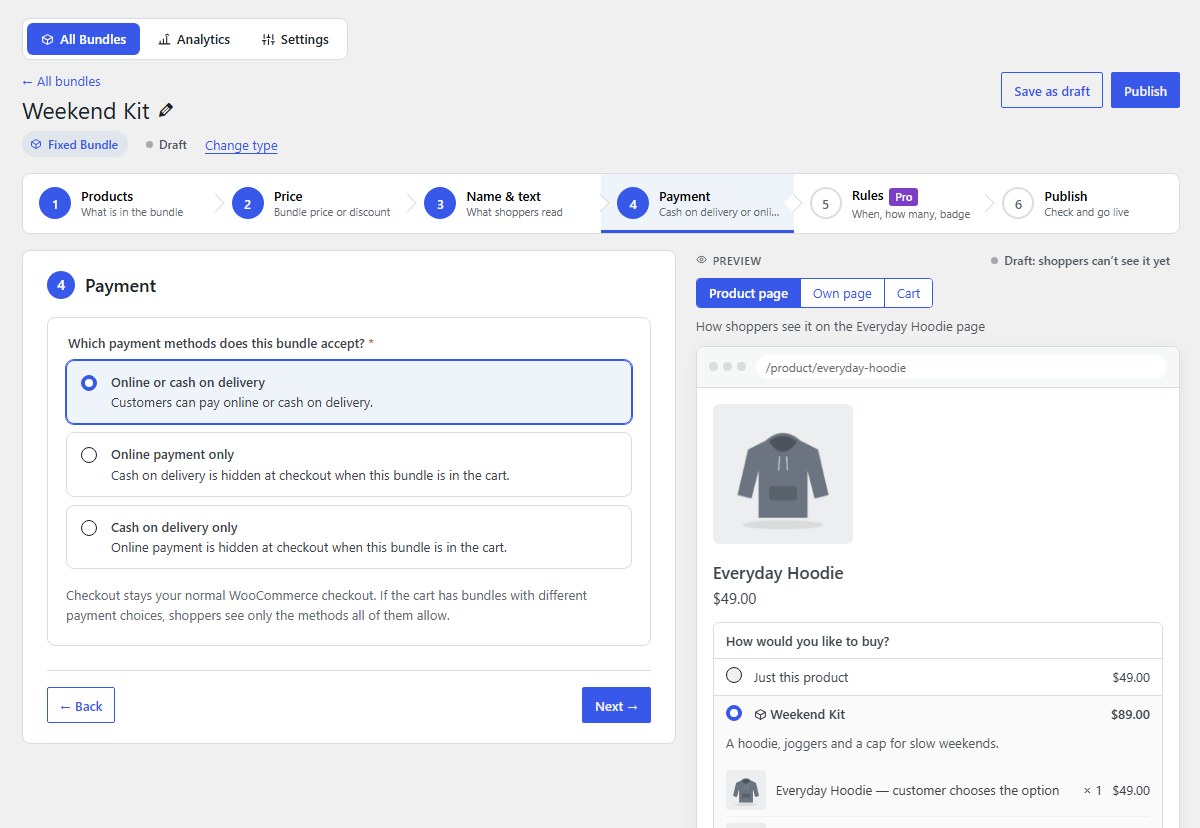Click 'How would you like to buy?' heading
Image resolution: width=1200 pixels, height=828 pixels.
[x=808, y=641]
